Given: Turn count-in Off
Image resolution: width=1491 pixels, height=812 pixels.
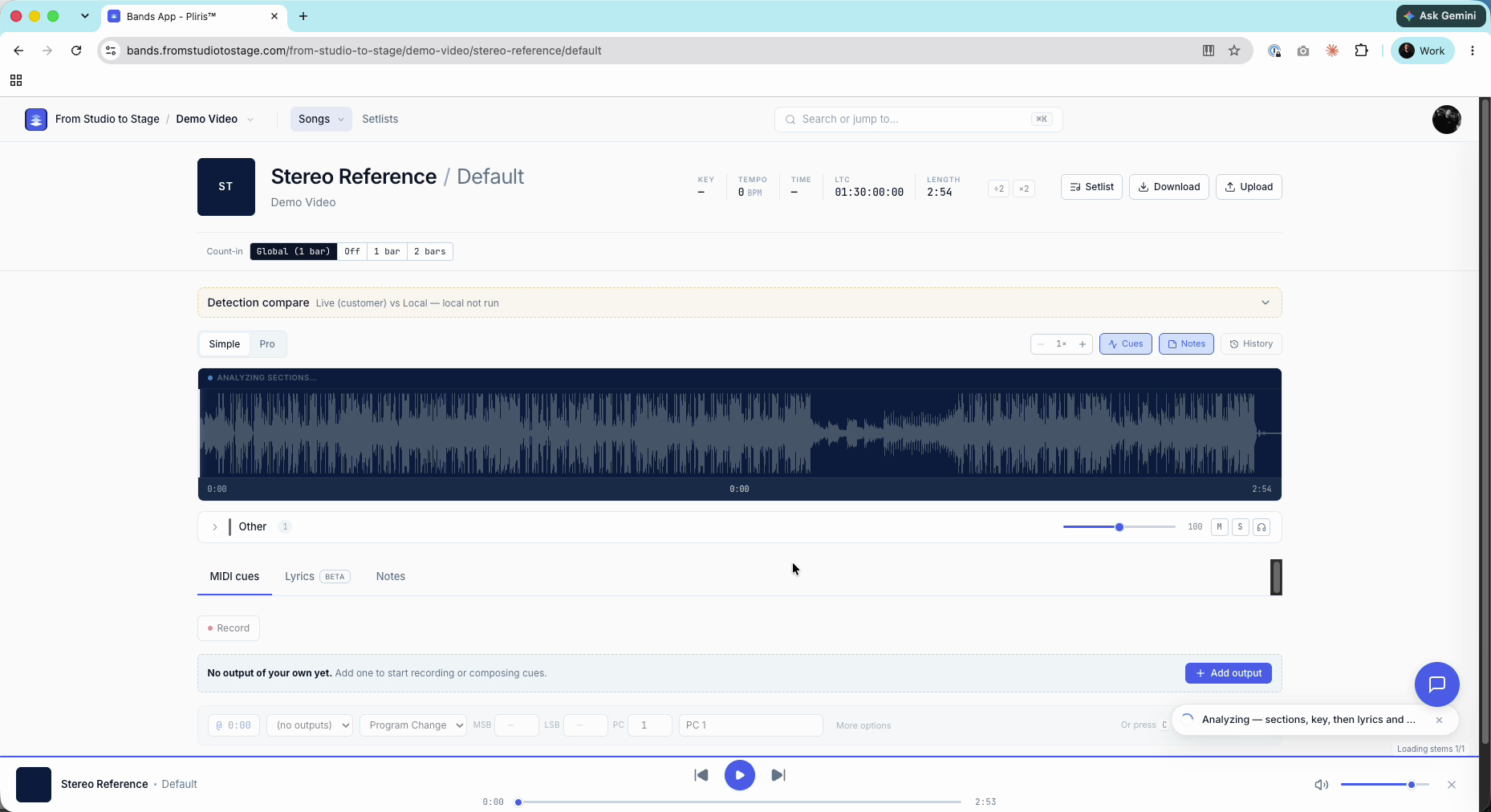Looking at the screenshot, I should point(352,252).
